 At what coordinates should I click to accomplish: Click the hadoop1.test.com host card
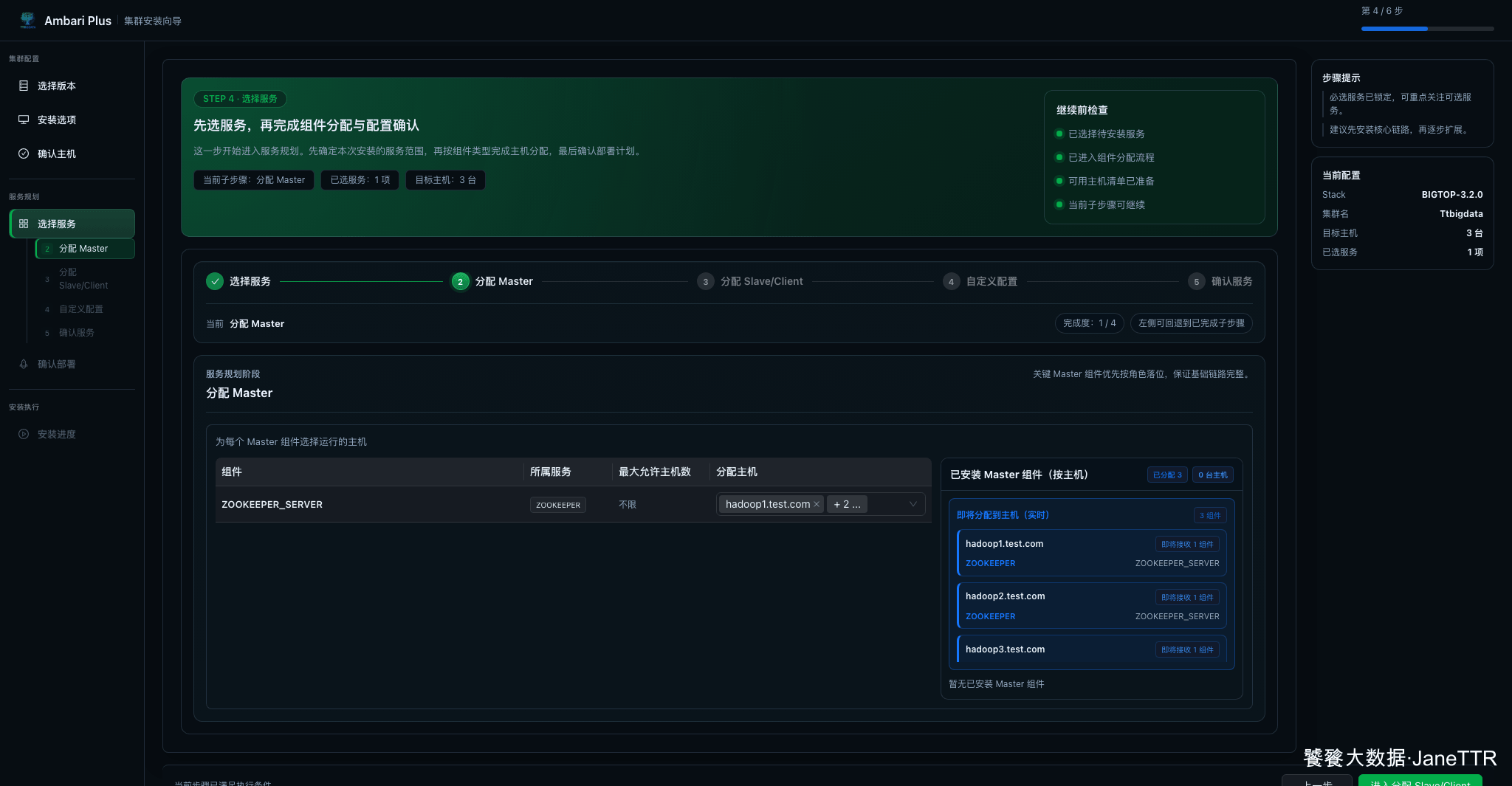(x=1092, y=553)
